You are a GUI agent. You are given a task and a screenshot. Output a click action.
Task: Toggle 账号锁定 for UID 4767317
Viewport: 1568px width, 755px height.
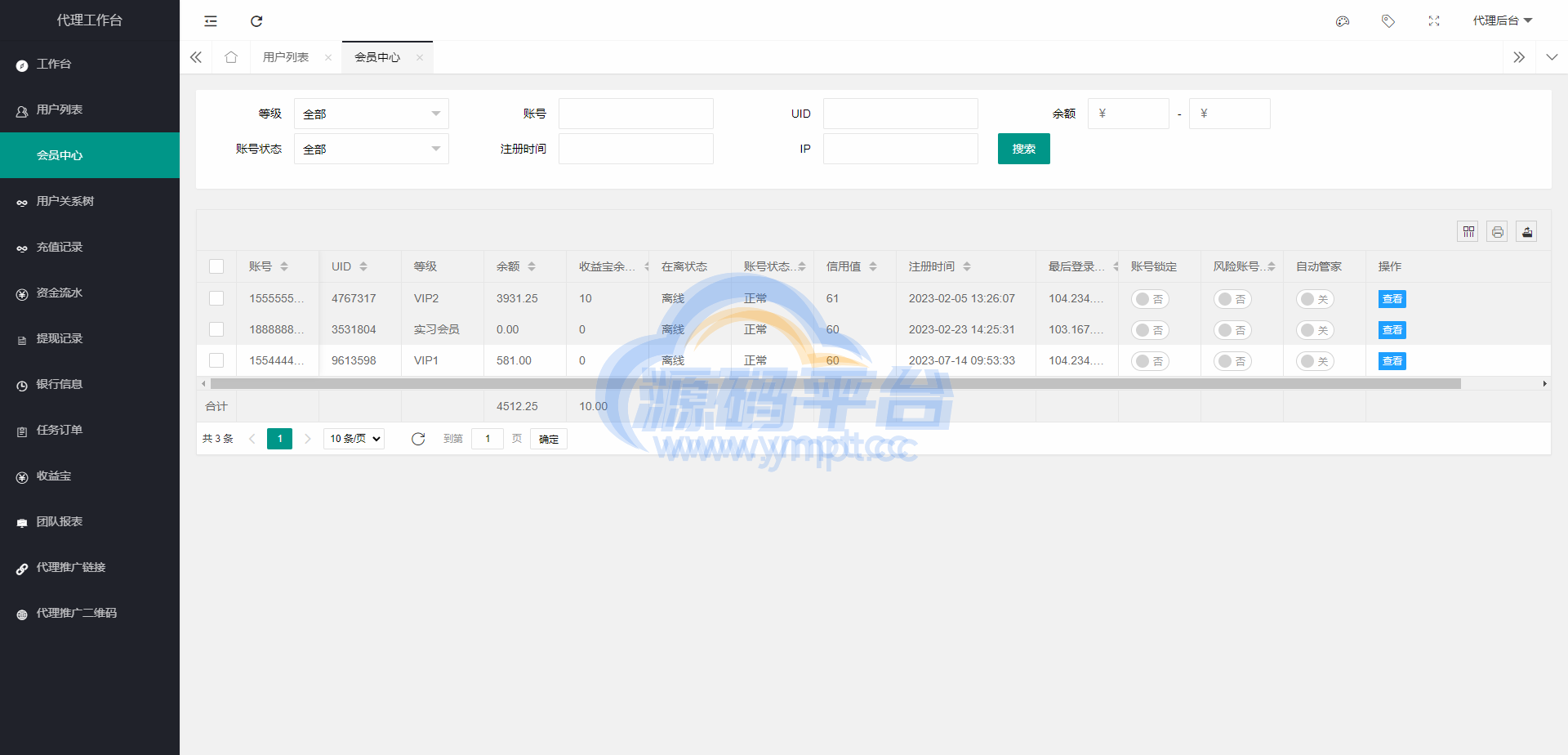tap(1150, 299)
